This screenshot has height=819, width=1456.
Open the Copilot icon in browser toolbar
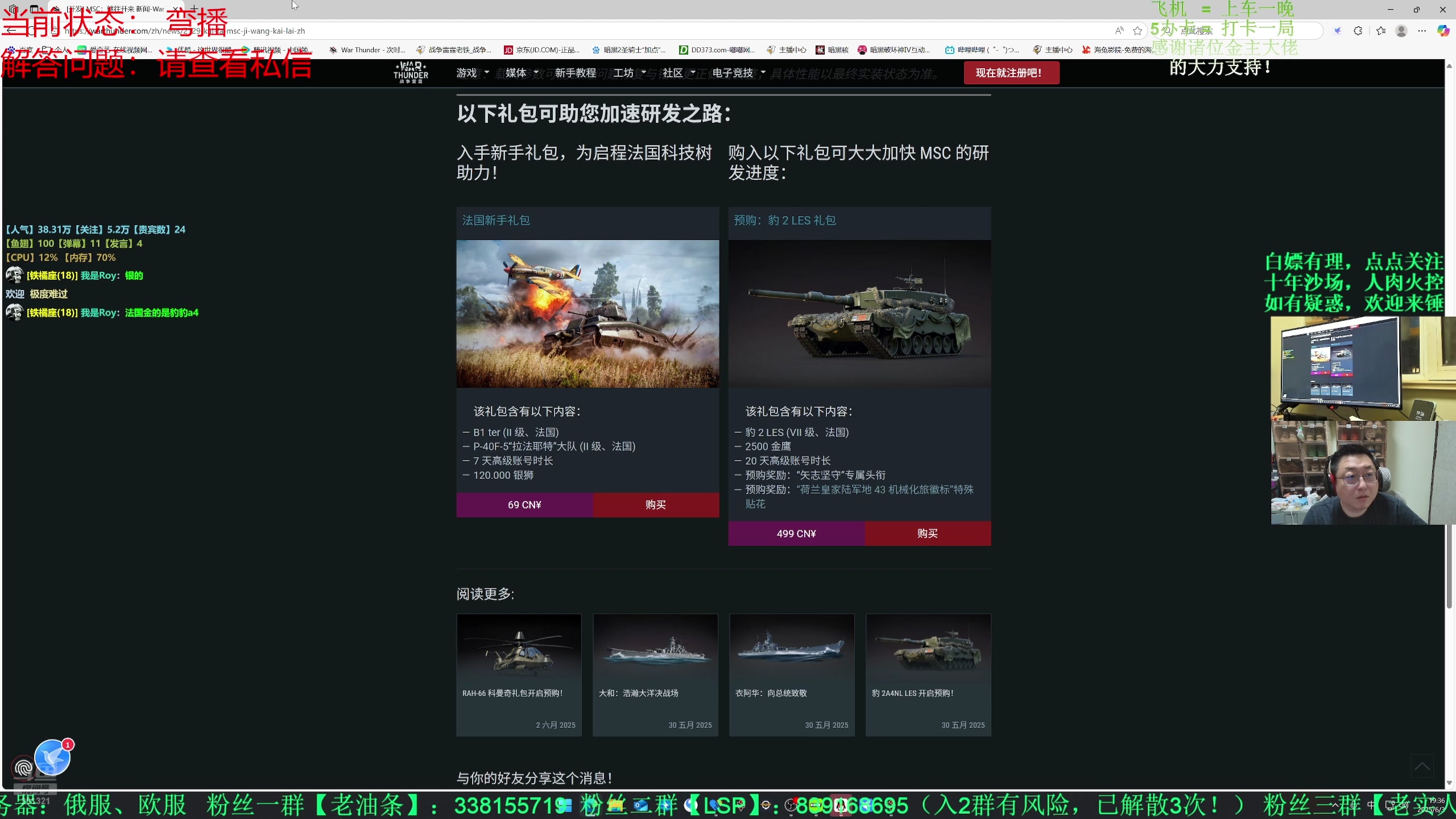point(1443,31)
